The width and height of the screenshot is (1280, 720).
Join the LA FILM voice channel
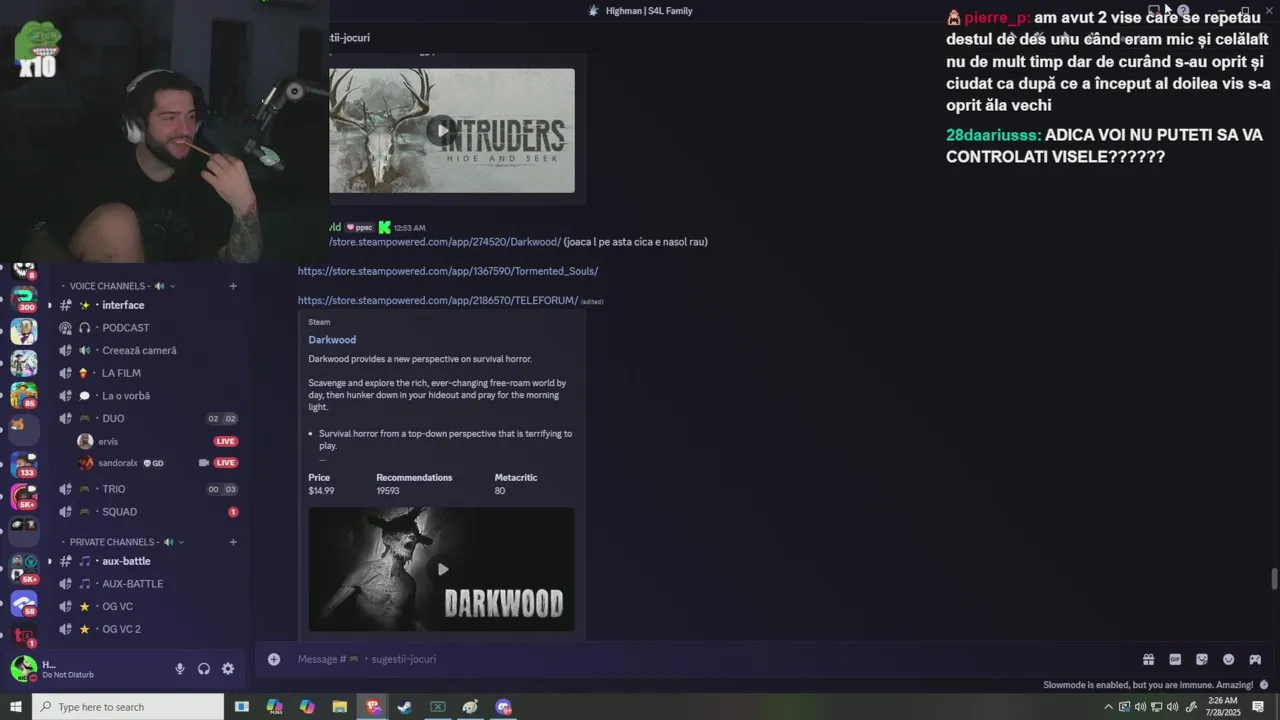(148, 373)
